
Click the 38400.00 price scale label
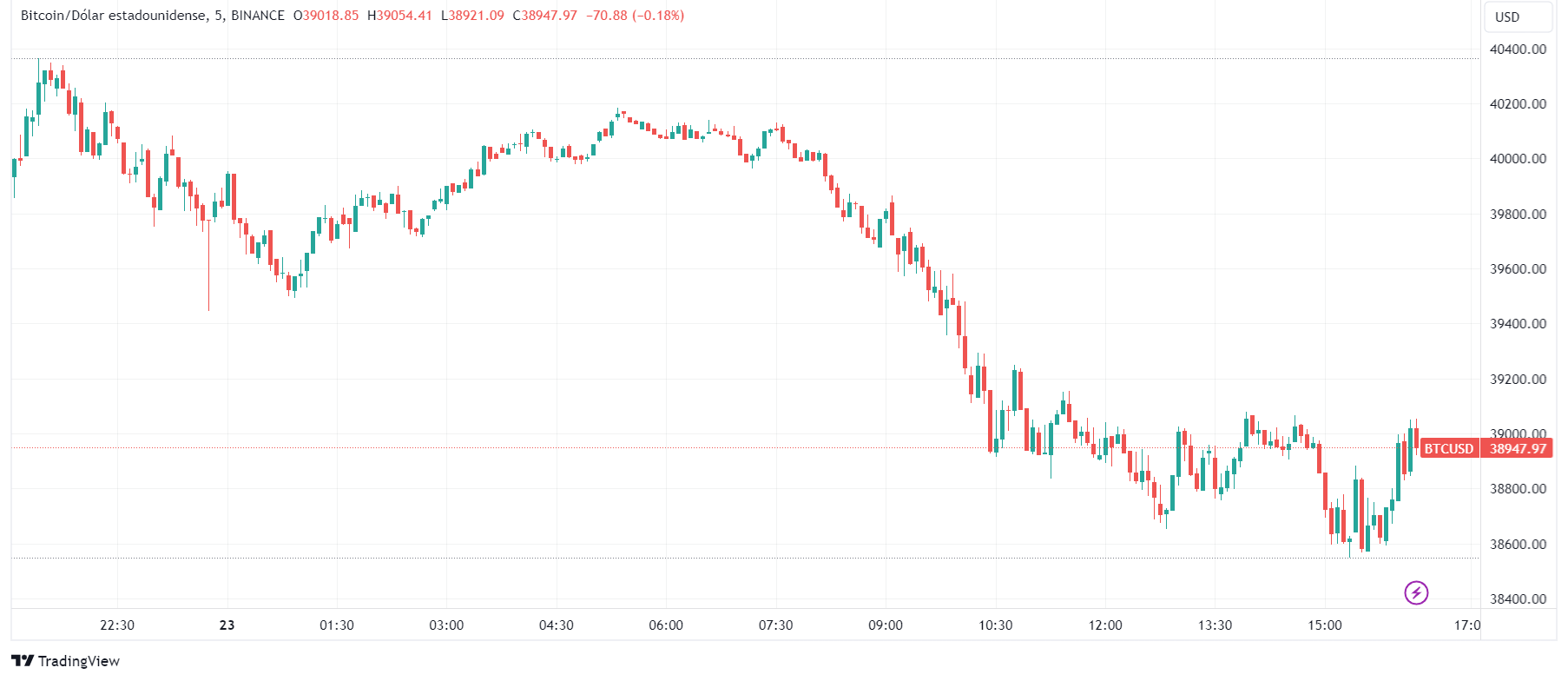coord(1518,599)
